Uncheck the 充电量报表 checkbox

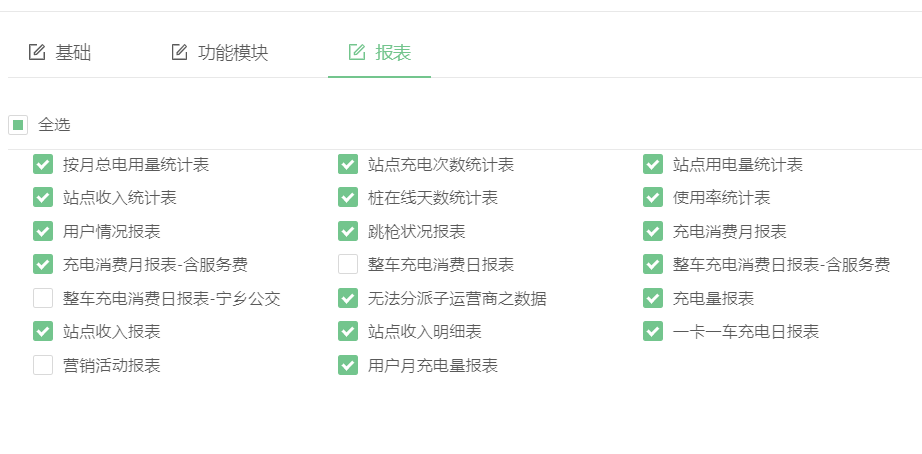(653, 298)
